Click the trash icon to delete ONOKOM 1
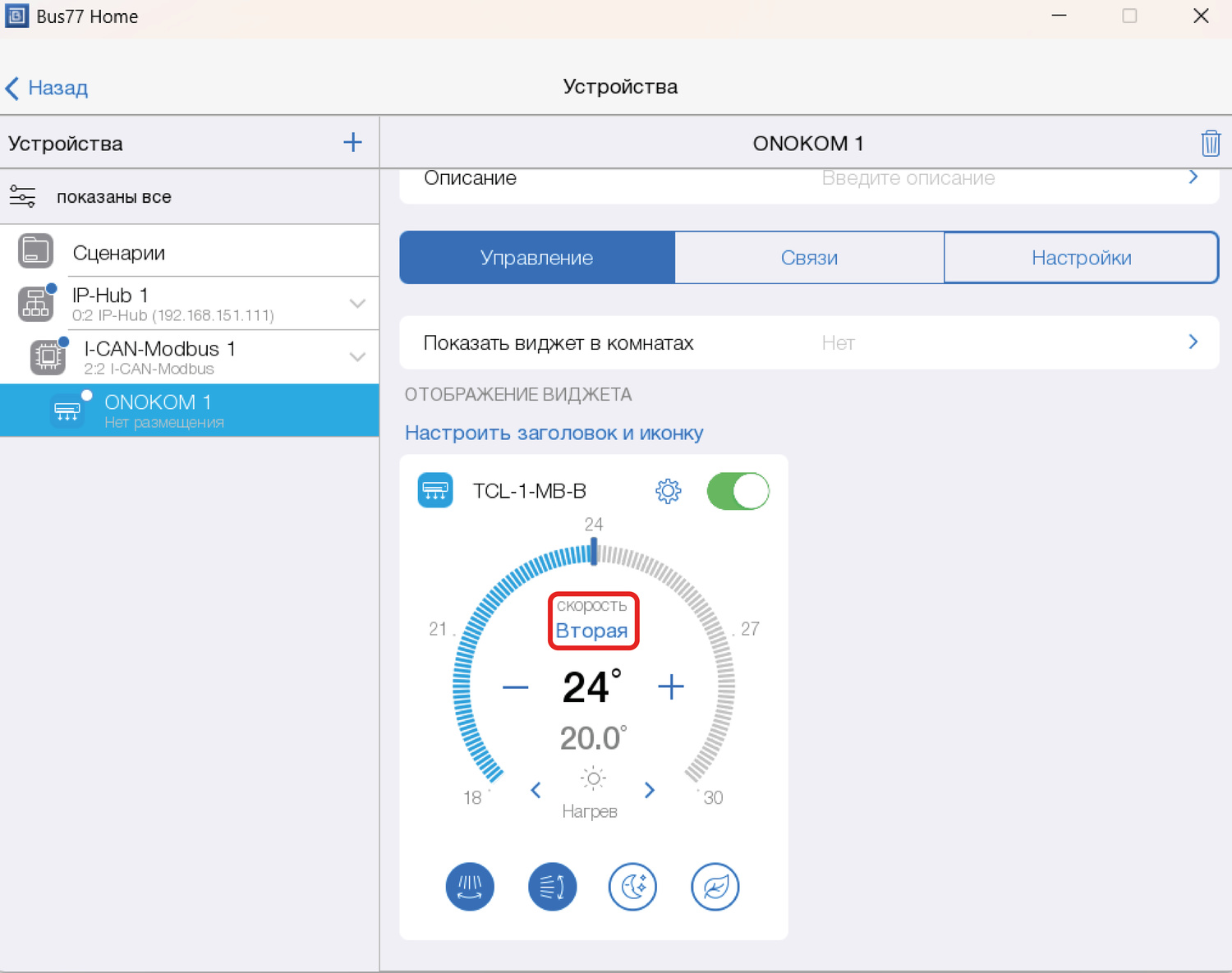This screenshot has width=1232, height=973. [x=1210, y=144]
